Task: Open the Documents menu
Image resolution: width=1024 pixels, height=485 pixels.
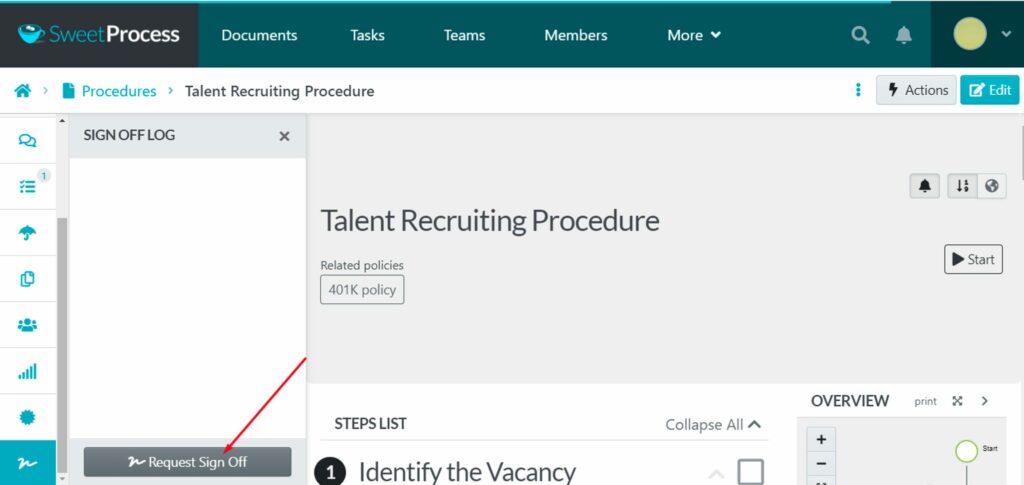Action: pyautogui.click(x=259, y=35)
